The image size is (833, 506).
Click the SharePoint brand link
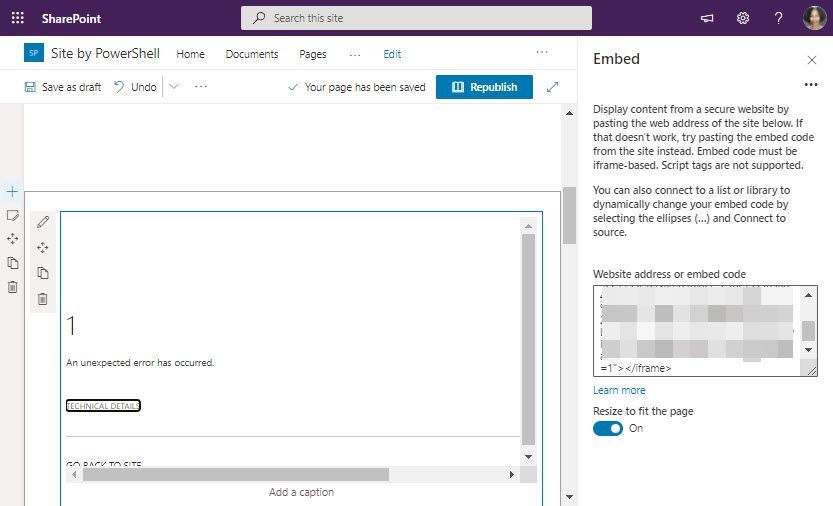pos(71,18)
